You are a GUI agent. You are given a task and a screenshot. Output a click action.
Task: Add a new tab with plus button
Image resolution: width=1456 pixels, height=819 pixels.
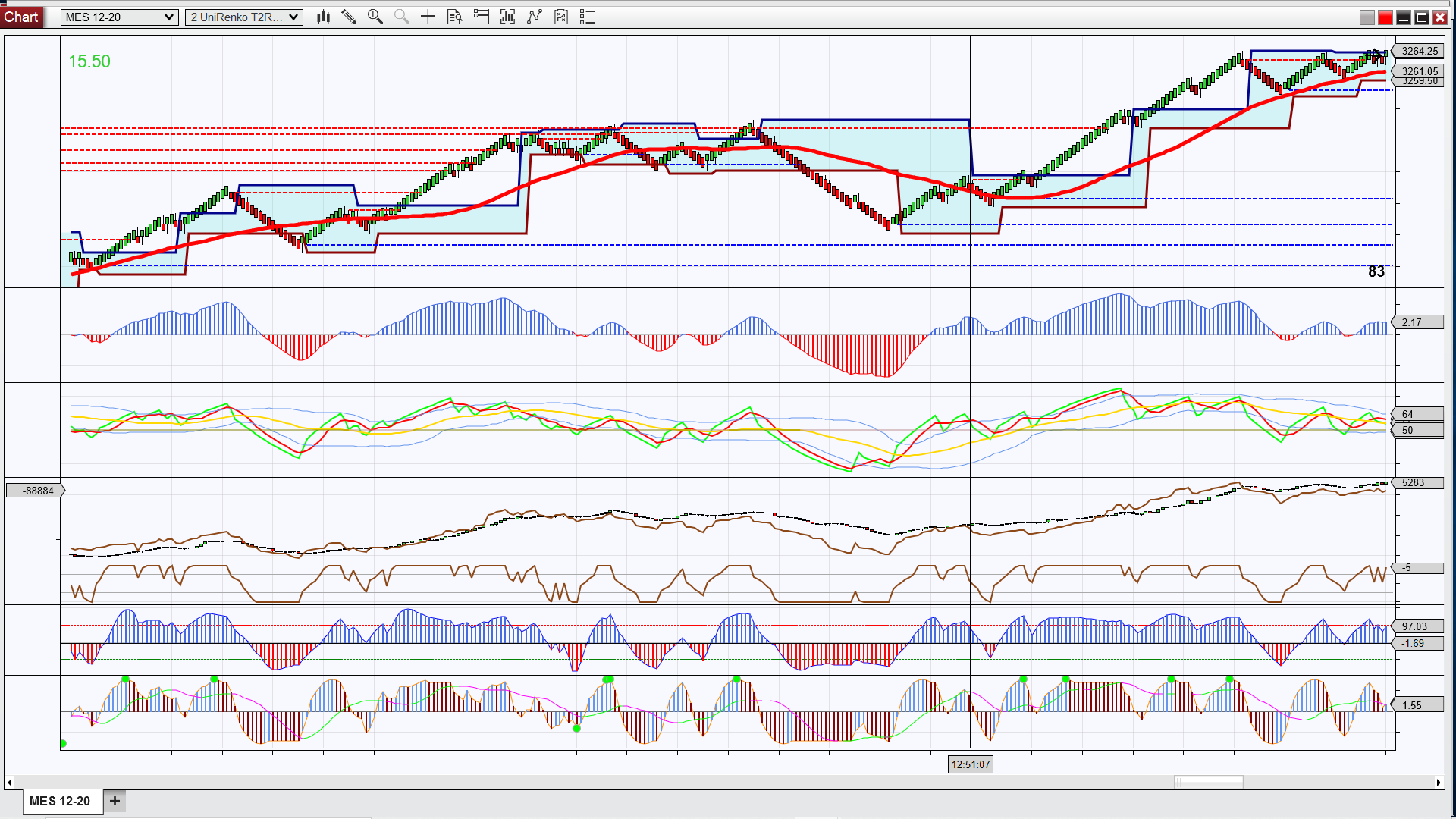[x=115, y=801]
